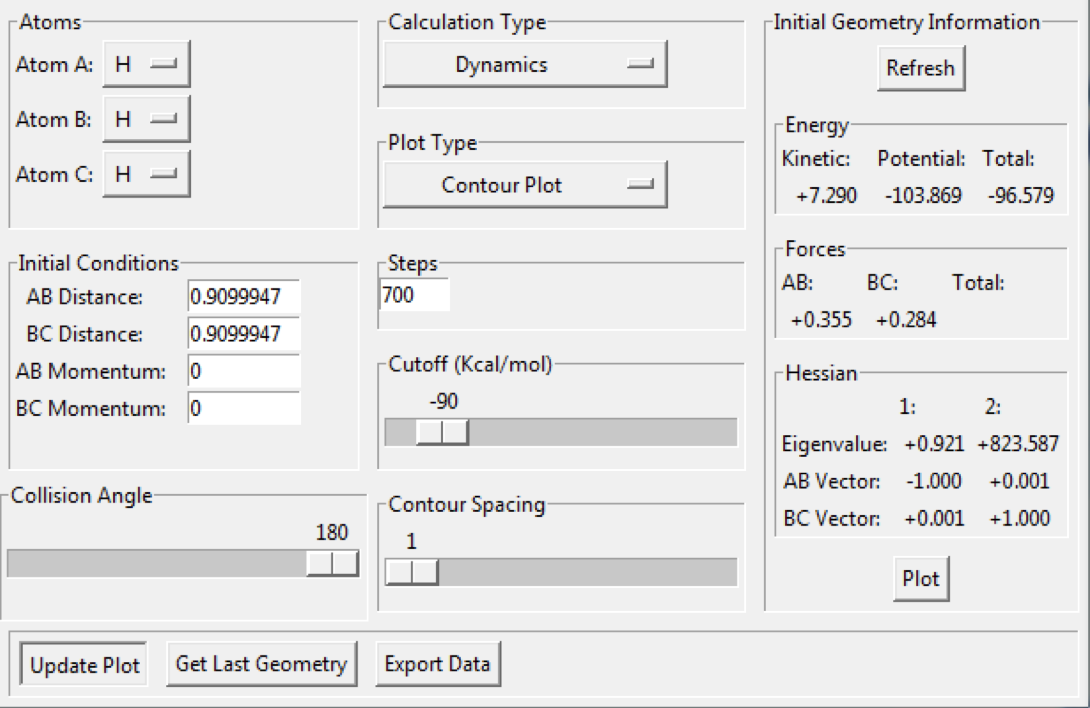The height and width of the screenshot is (708, 1090).
Task: Expand the Calculation Type Dynamics menu
Action: [x=525, y=65]
